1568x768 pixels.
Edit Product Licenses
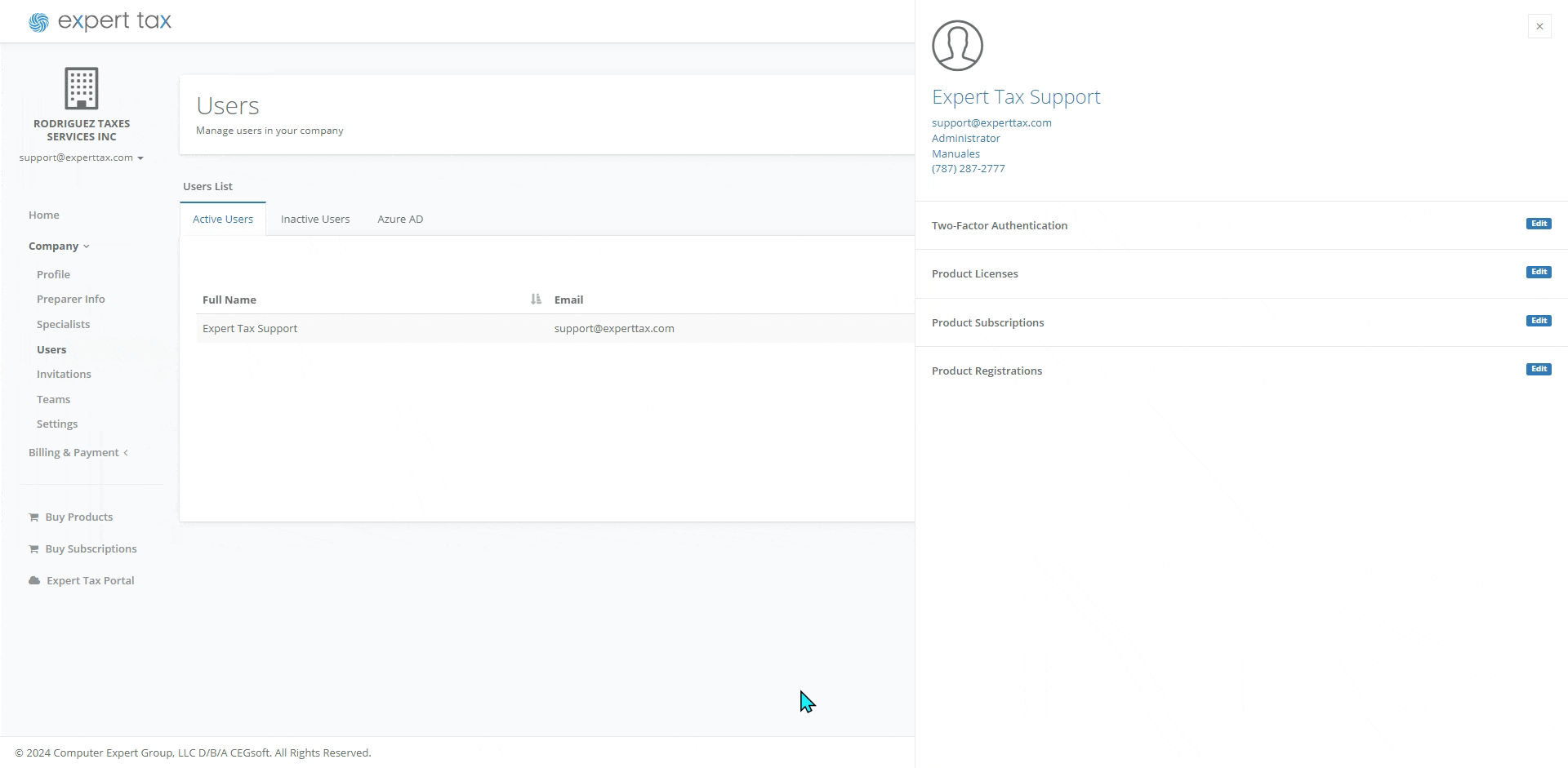[x=1539, y=272]
